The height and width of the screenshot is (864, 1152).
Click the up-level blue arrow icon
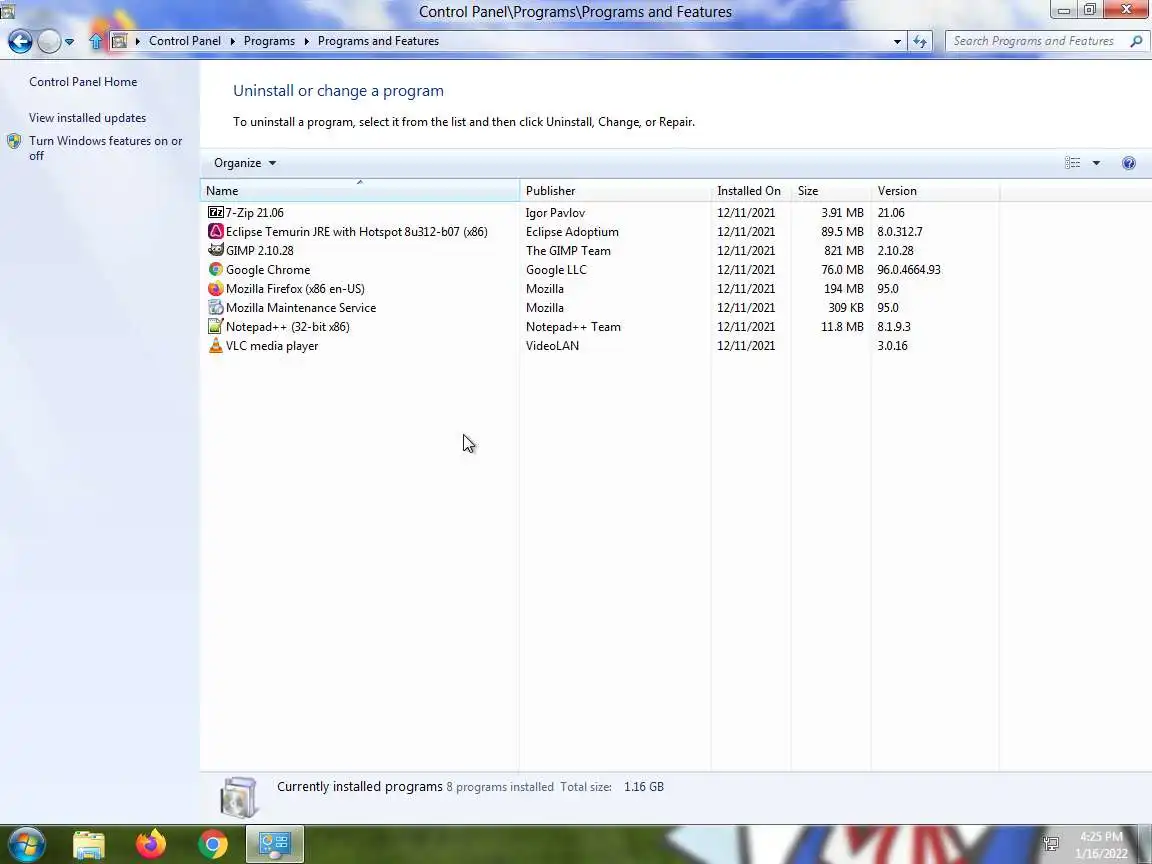click(x=96, y=41)
